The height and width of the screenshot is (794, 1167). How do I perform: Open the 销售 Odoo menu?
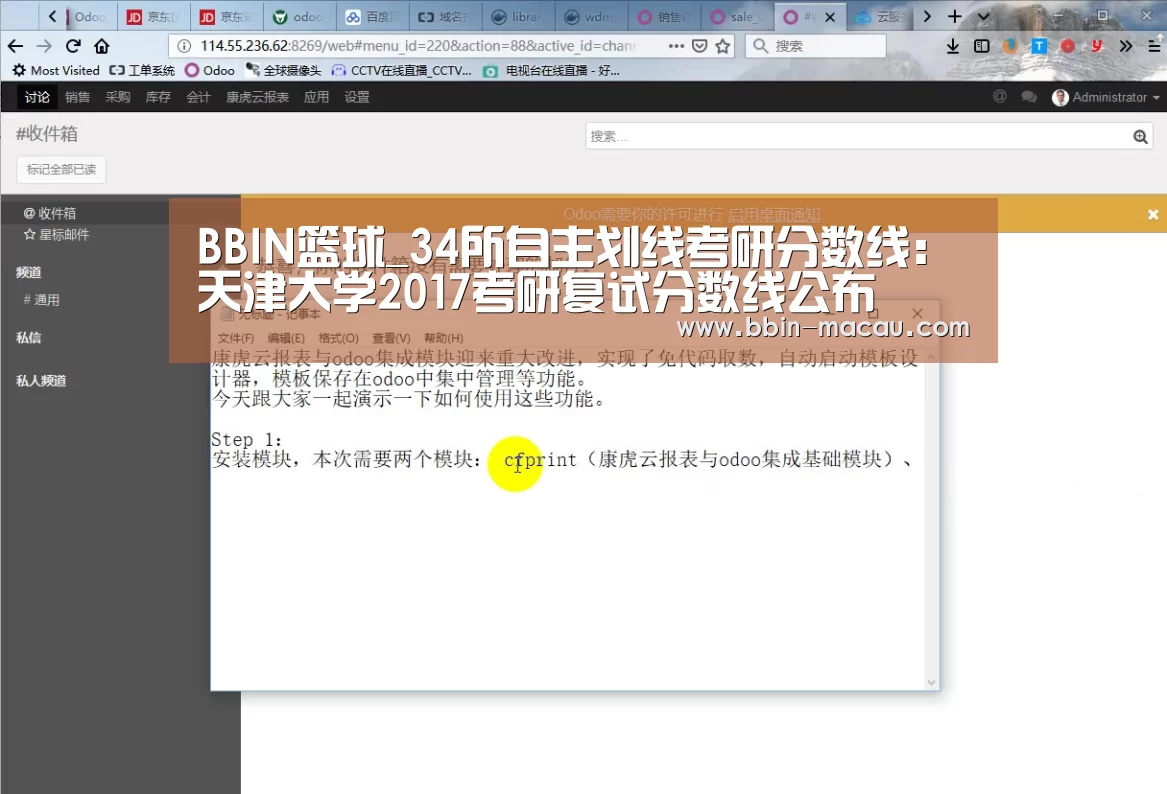[77, 97]
